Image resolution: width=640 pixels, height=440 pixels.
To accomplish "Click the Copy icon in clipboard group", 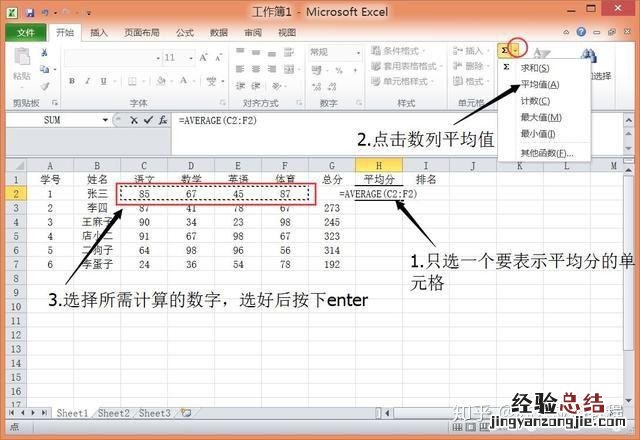I will pos(44,69).
